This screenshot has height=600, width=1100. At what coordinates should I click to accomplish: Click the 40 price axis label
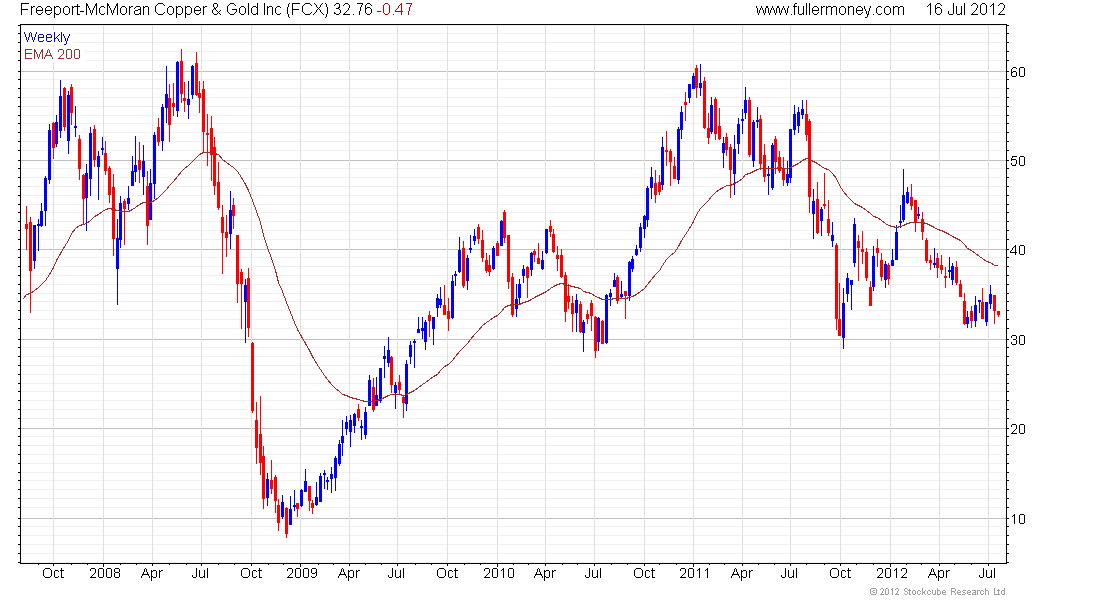(x=1017, y=251)
